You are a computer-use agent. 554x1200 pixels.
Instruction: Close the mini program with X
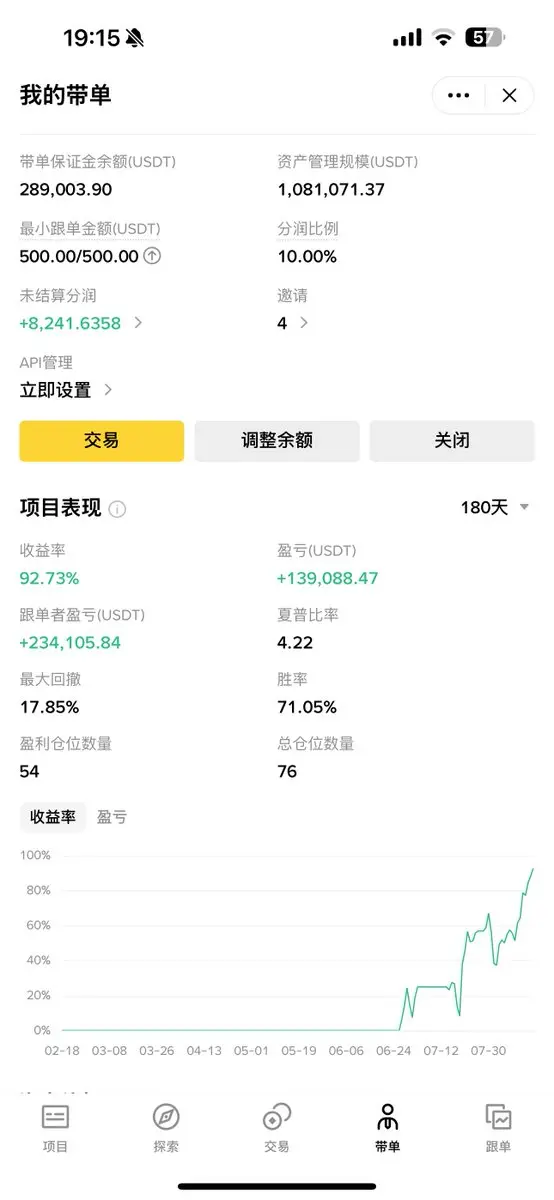tap(510, 96)
